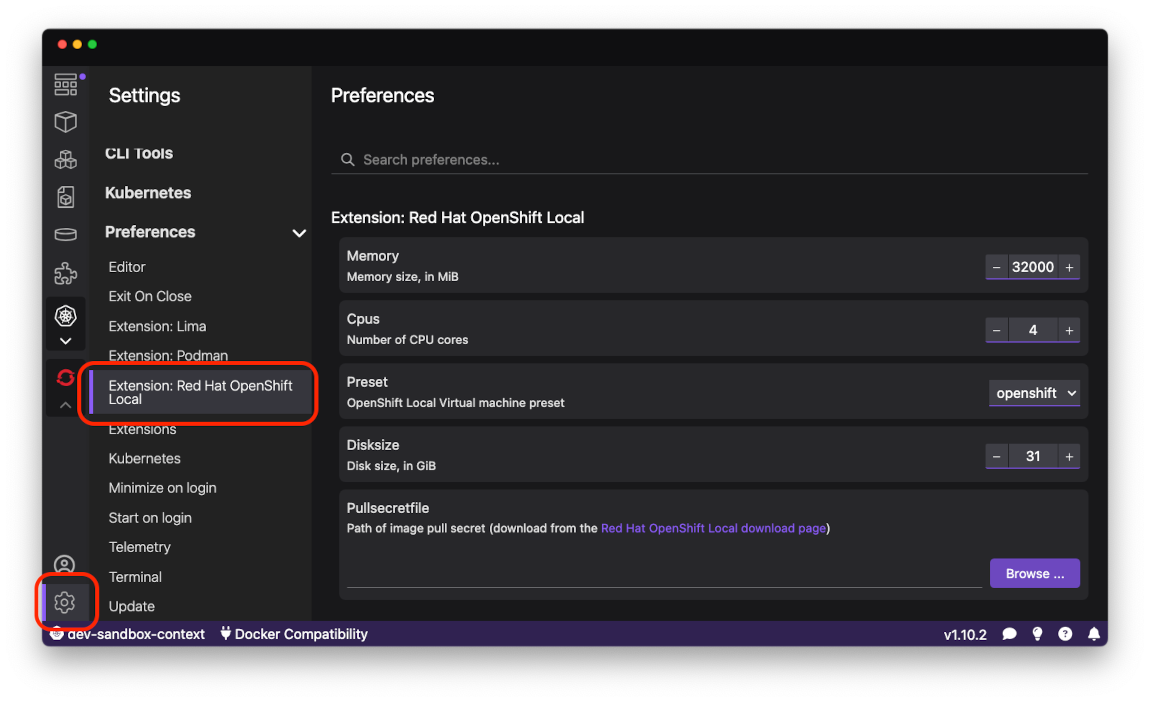Open Docker Compatibility in status bar

(293, 634)
